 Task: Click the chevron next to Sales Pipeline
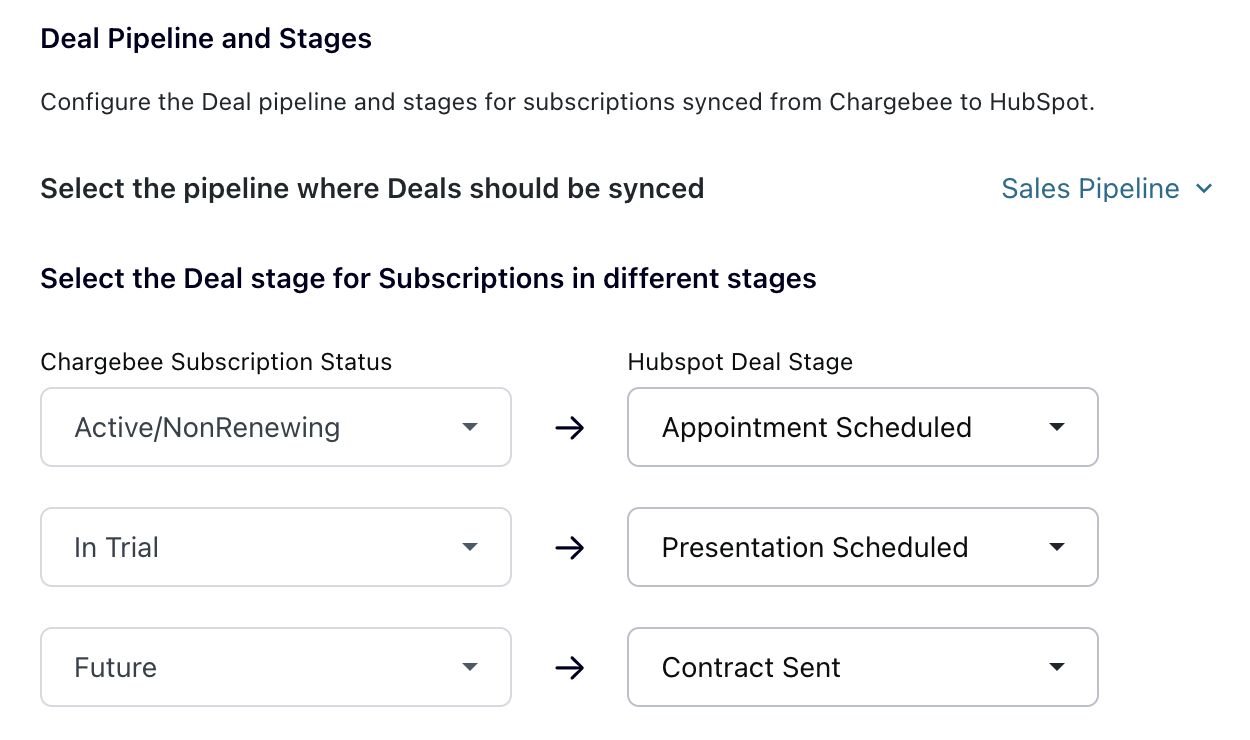pos(1204,189)
